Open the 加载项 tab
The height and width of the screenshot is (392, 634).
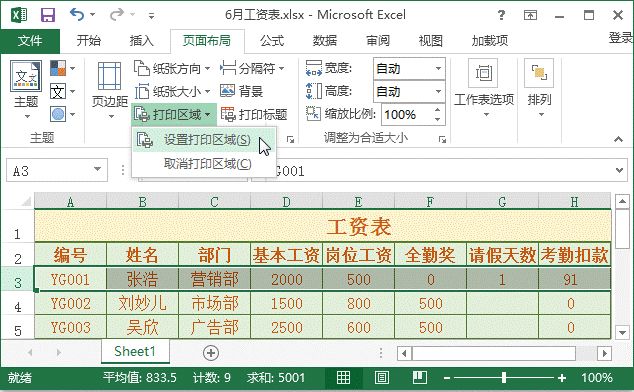tap(490, 40)
